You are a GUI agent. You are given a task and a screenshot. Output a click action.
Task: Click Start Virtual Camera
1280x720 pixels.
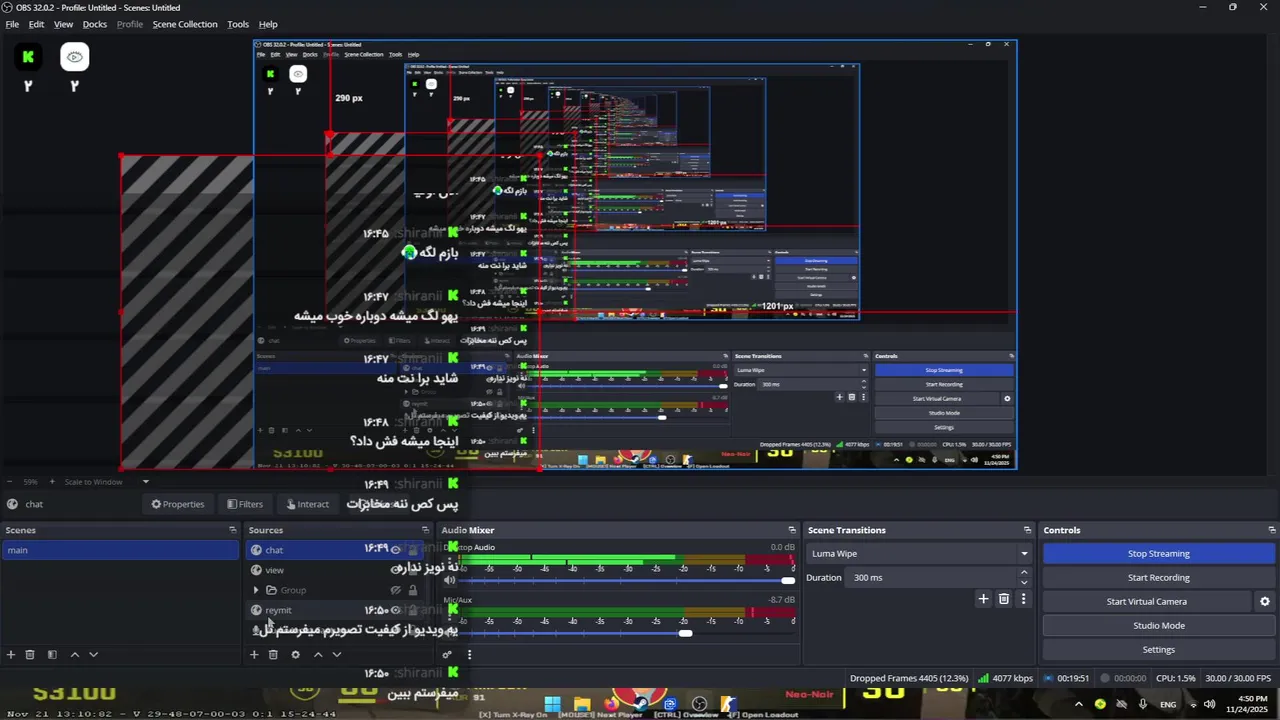click(1147, 601)
